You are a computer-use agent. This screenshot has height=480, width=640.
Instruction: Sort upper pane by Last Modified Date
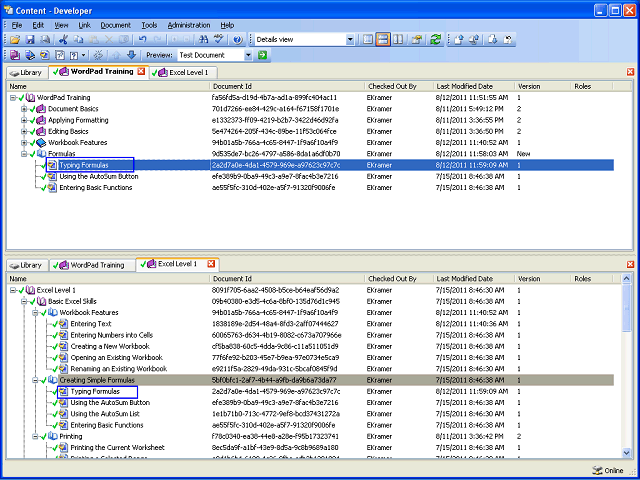pyautogui.click(x=474, y=87)
